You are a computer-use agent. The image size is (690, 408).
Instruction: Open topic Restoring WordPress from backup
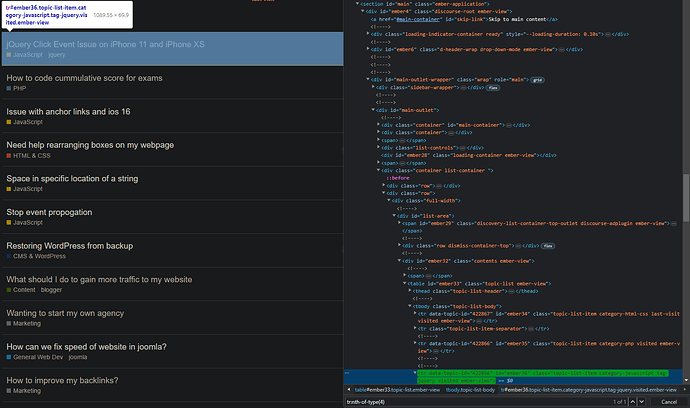(70, 246)
